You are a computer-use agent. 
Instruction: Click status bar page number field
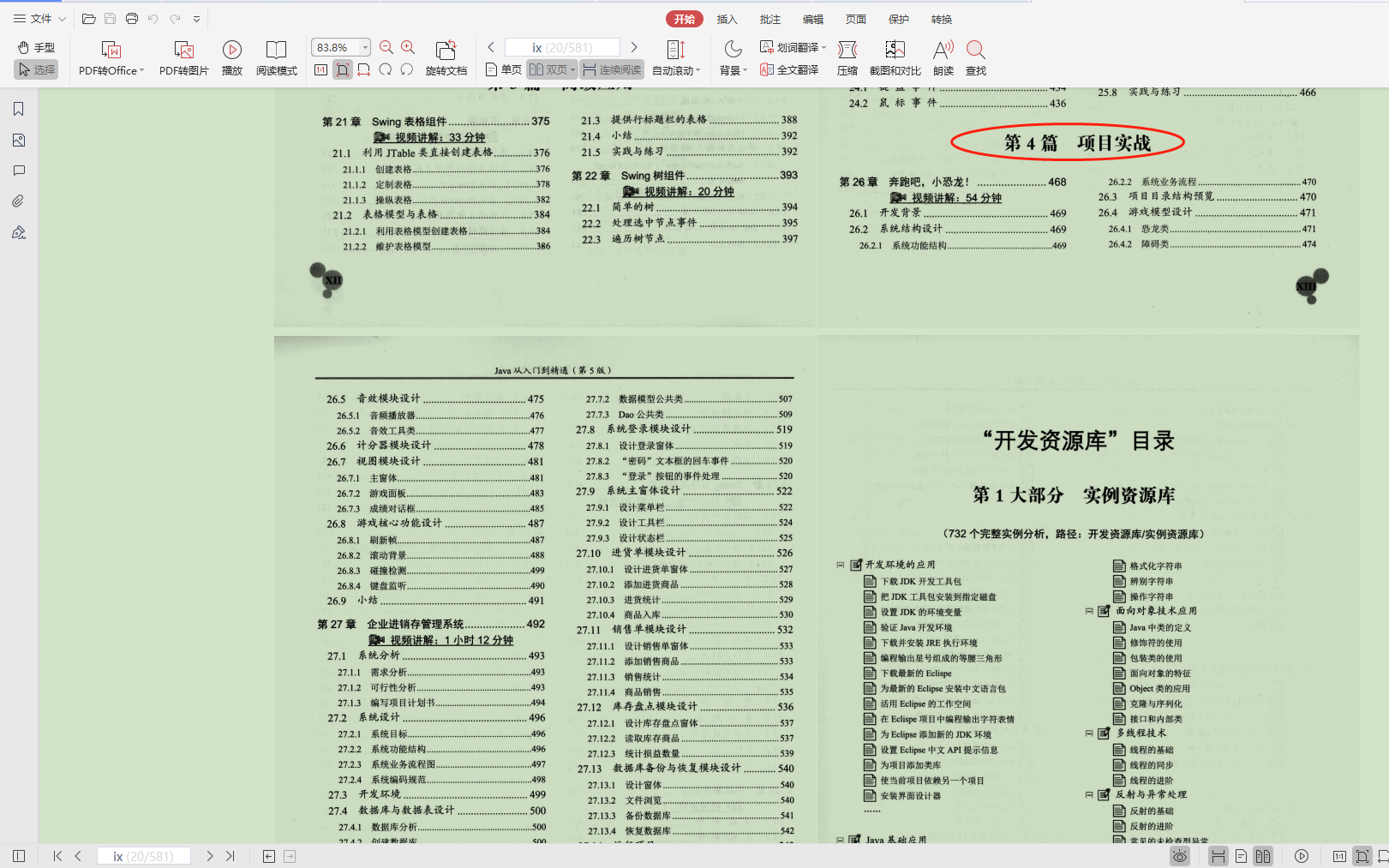tap(143, 856)
